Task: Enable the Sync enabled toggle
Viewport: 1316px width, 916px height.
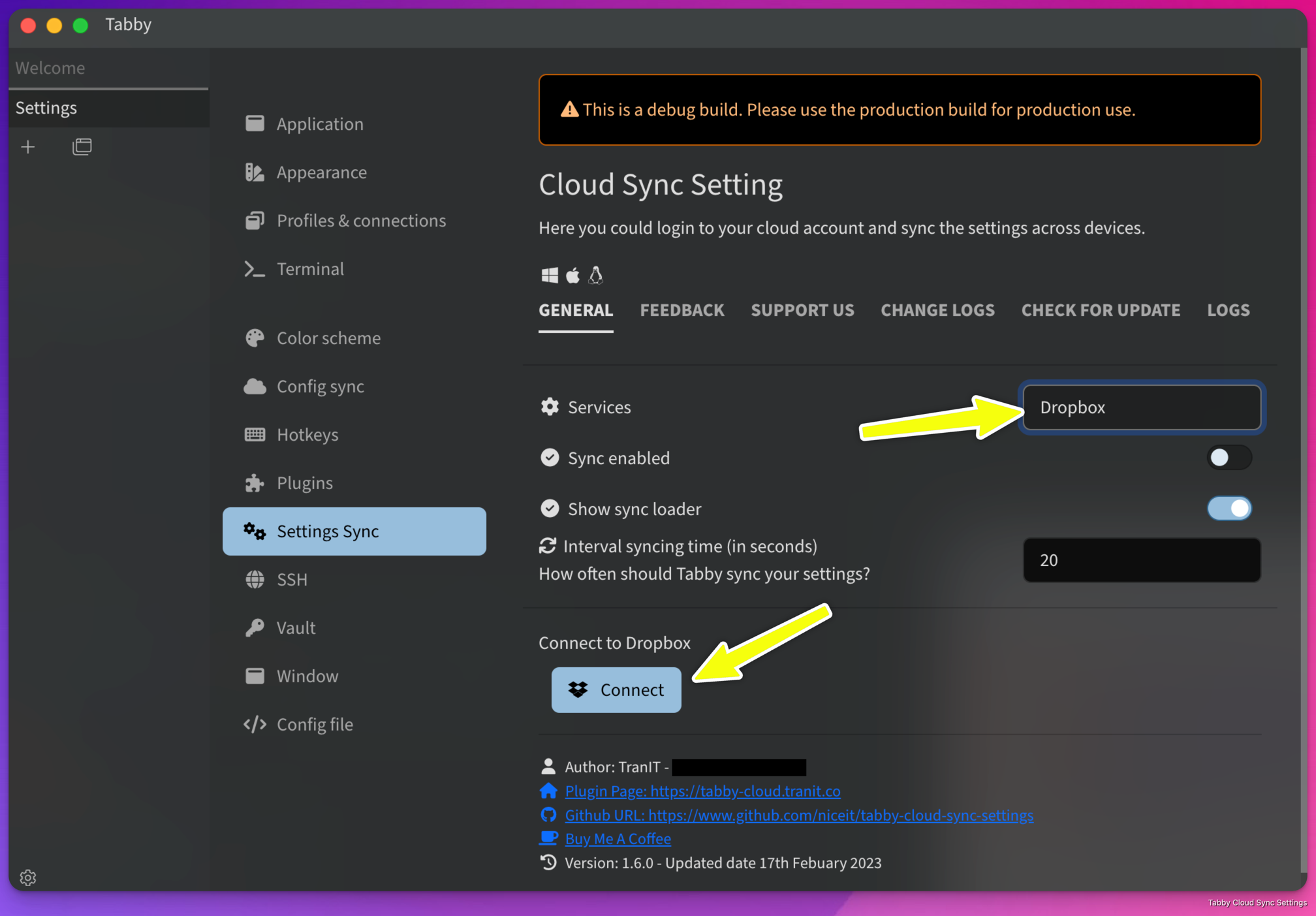Action: coord(1229,458)
